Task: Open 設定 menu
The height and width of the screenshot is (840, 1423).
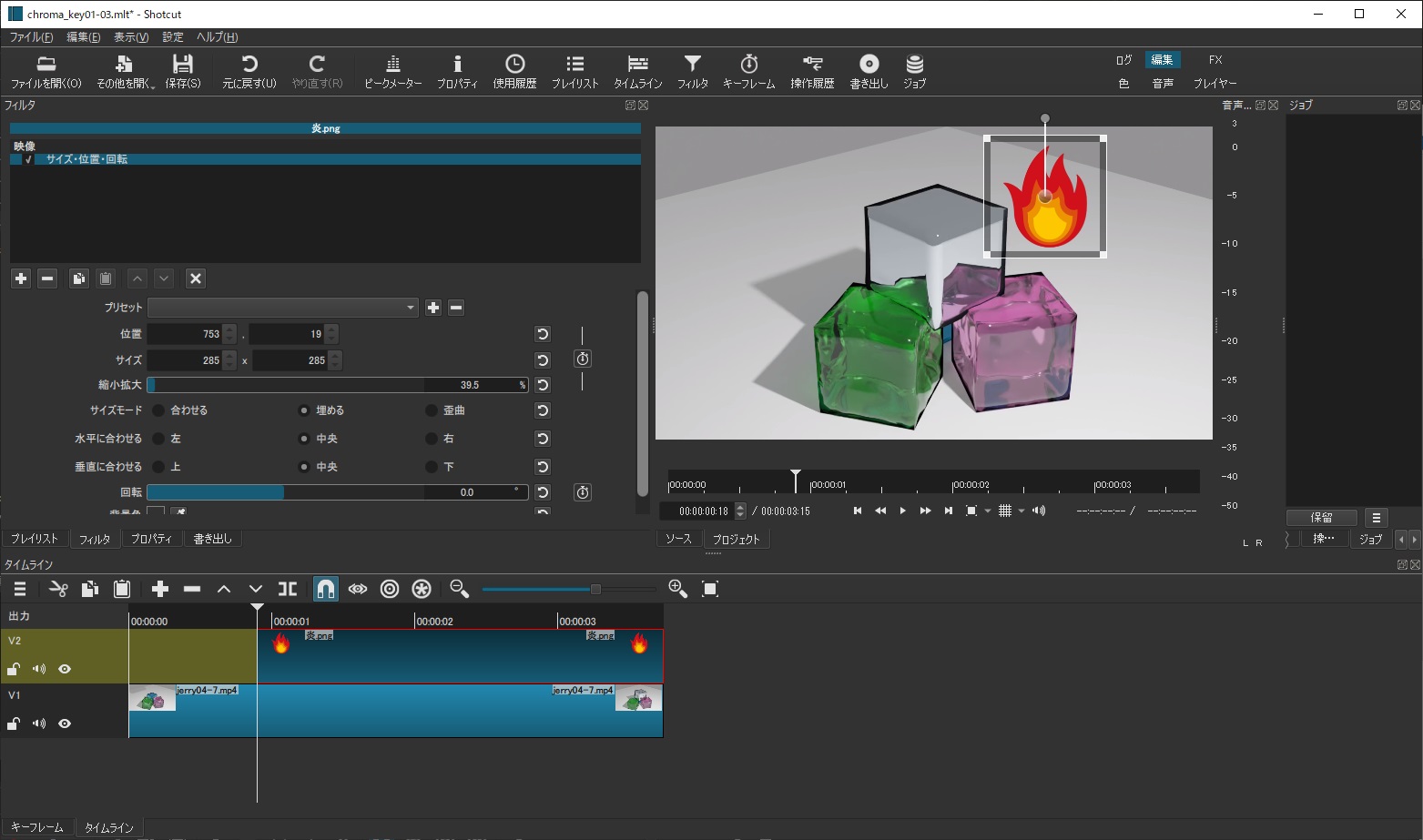Action: coord(173,37)
